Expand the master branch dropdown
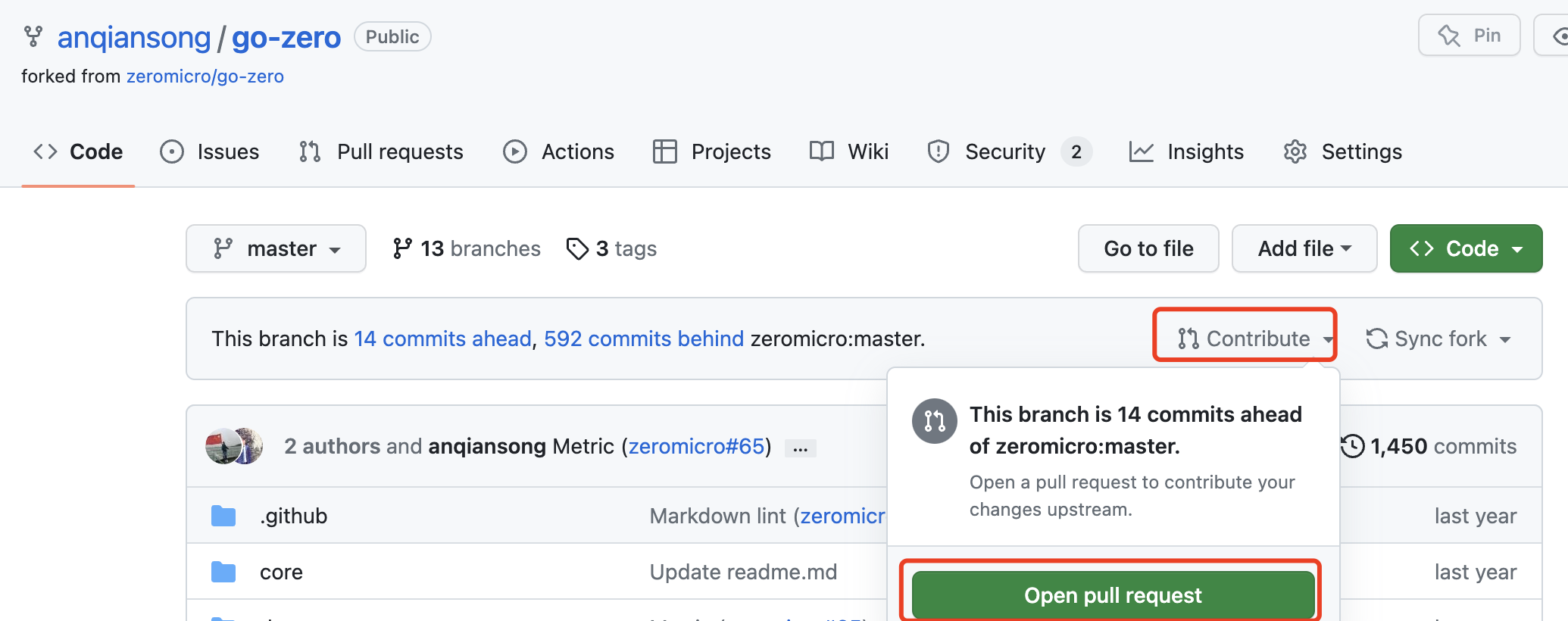1568x621 pixels. [x=276, y=248]
